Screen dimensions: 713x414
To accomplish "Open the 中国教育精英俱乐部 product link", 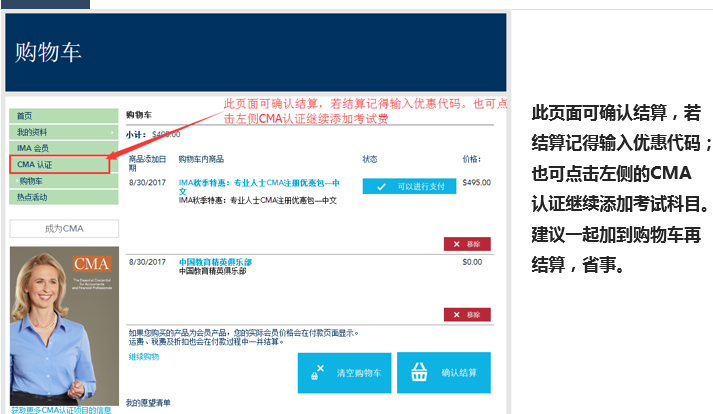I will point(215,262).
